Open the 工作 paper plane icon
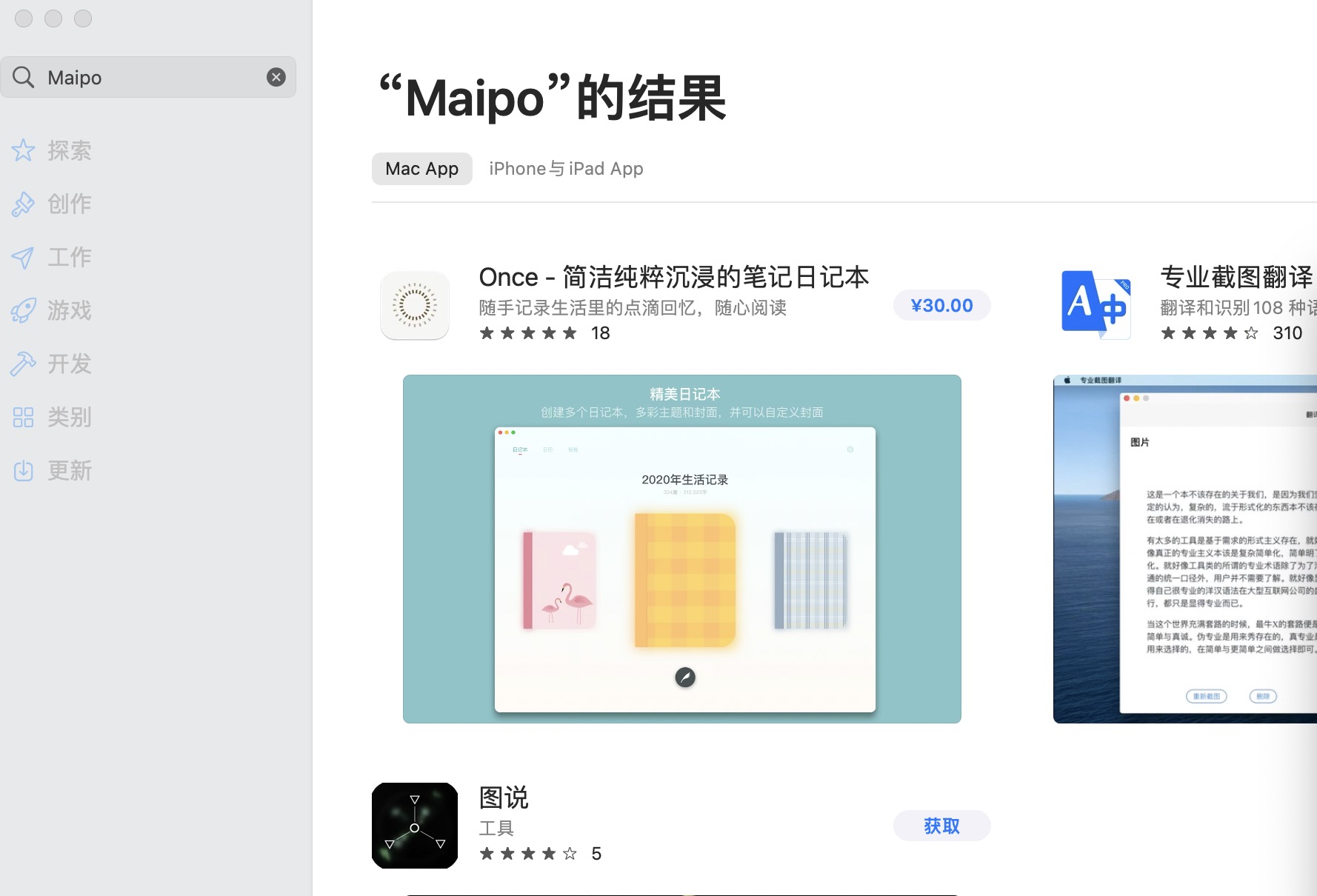Viewport: 1317px width, 896px height. coord(24,257)
